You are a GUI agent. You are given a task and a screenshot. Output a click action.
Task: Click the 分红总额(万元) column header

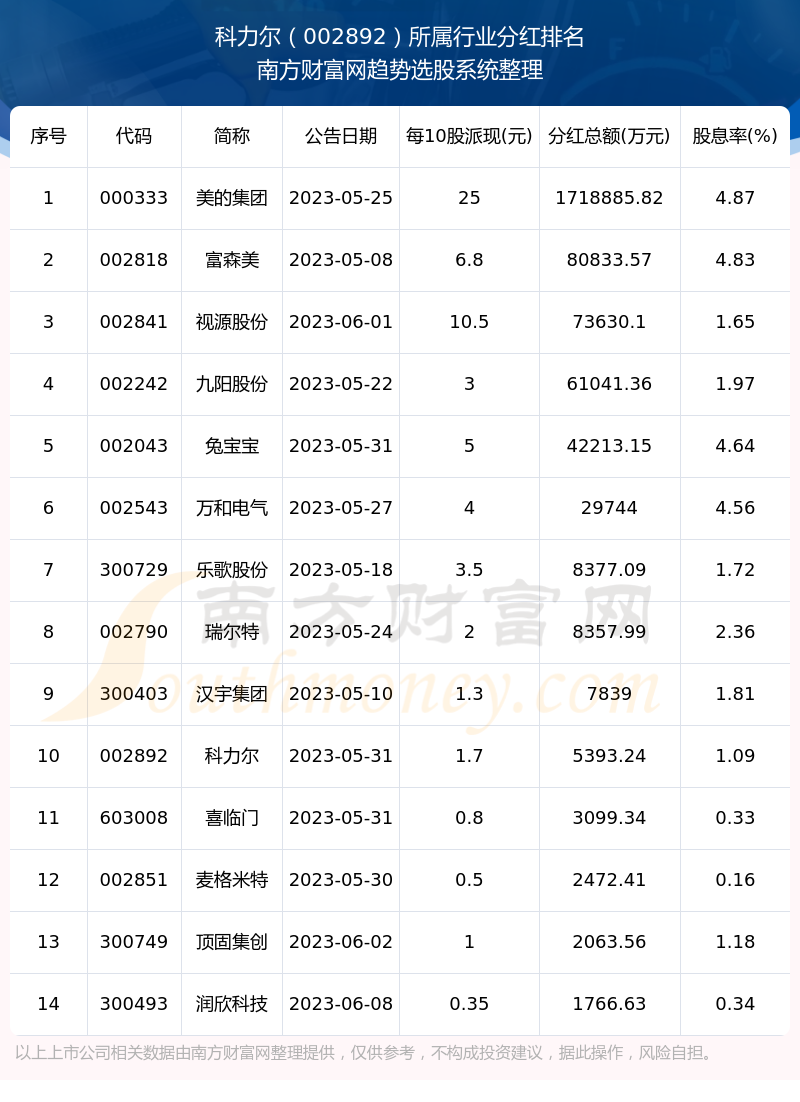coord(609,136)
